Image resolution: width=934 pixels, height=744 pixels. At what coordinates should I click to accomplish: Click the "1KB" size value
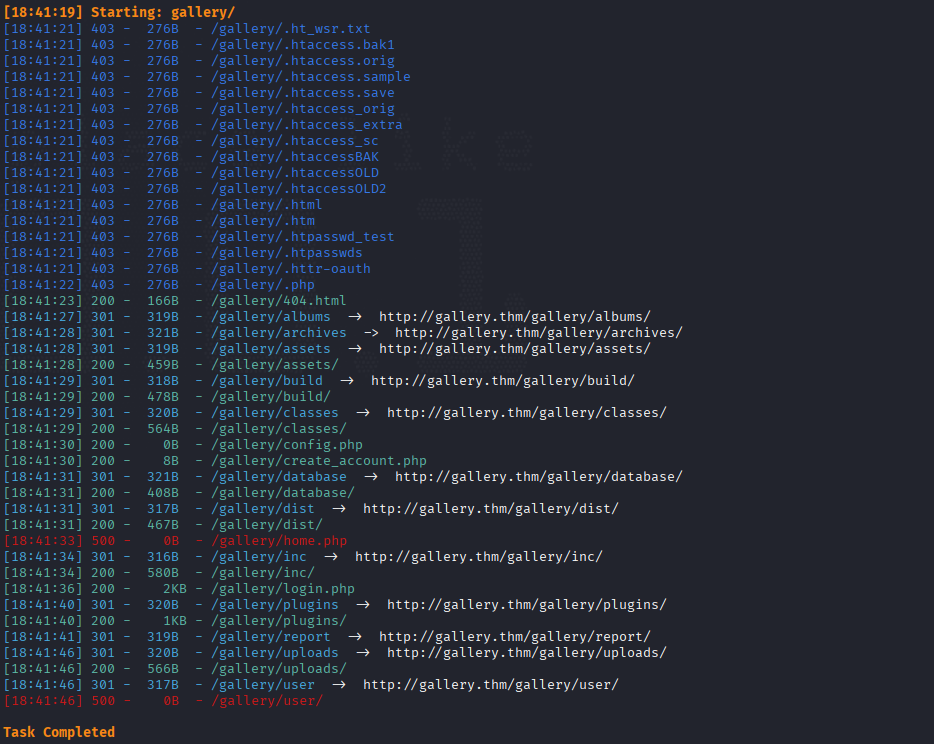pos(175,621)
